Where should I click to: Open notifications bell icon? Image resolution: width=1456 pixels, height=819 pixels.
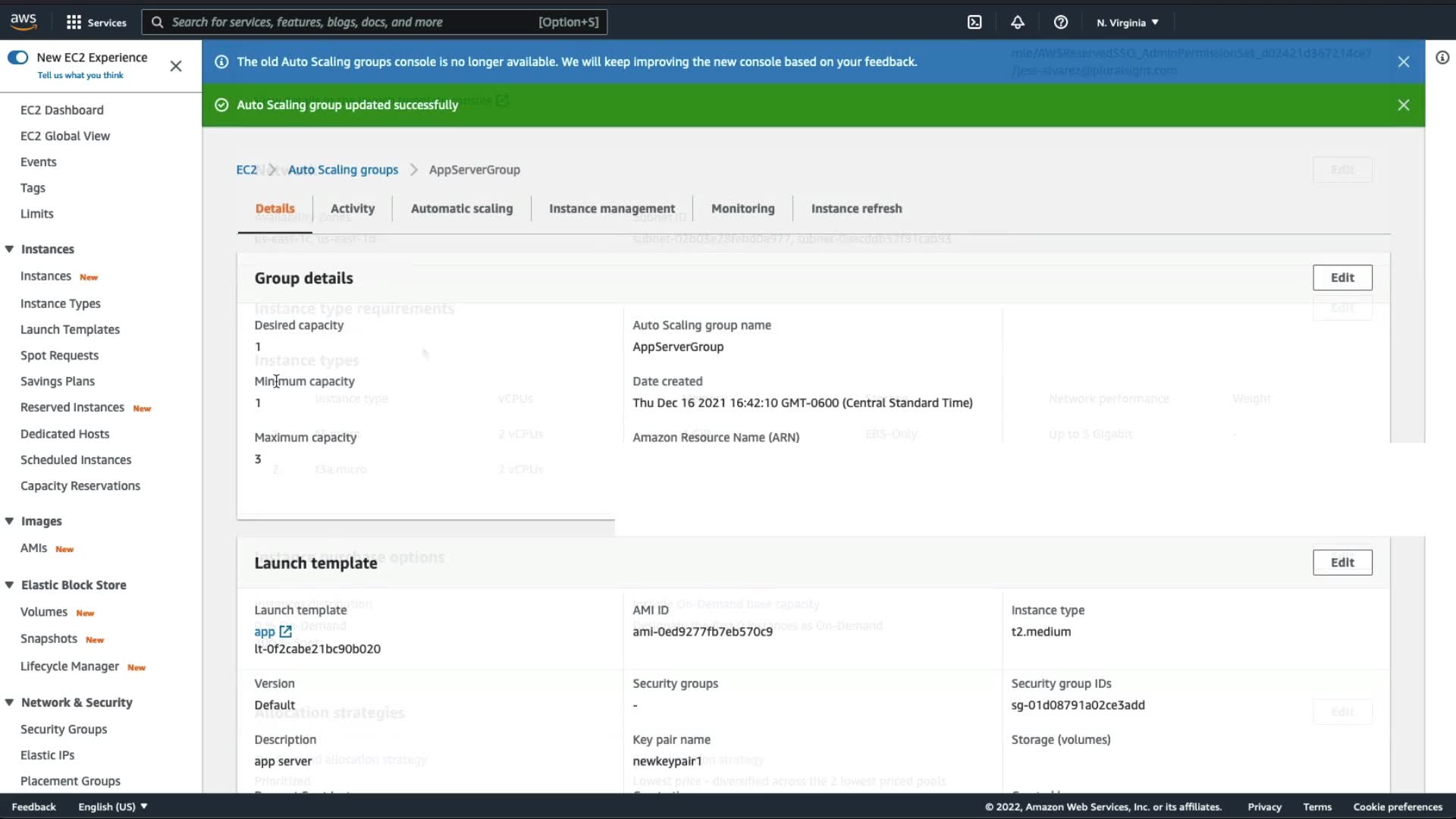(1018, 22)
